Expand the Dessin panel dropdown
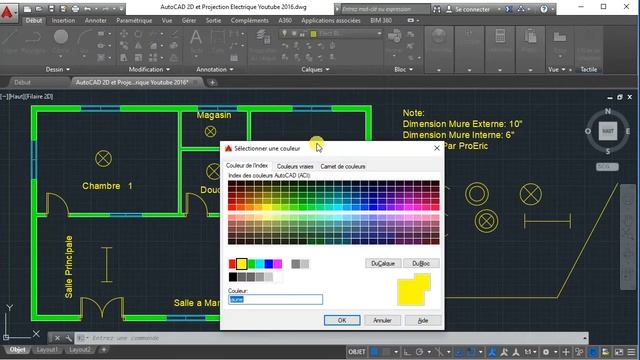The height and width of the screenshot is (360, 640). pos(58,69)
